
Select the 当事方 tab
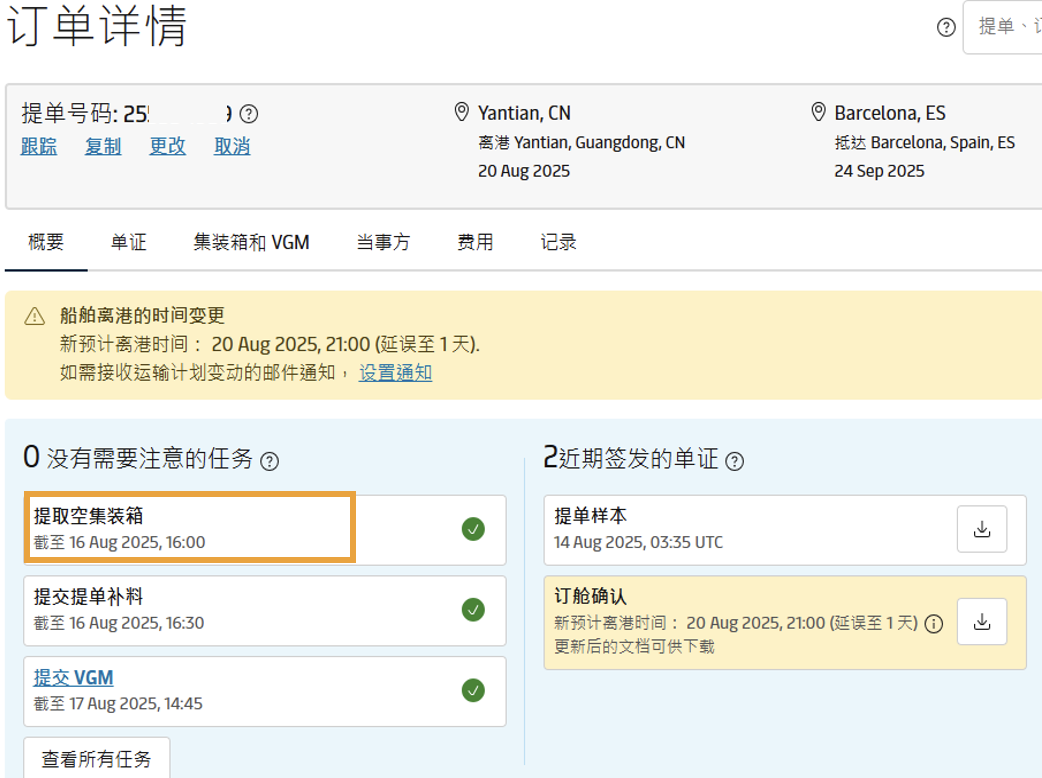pos(383,242)
